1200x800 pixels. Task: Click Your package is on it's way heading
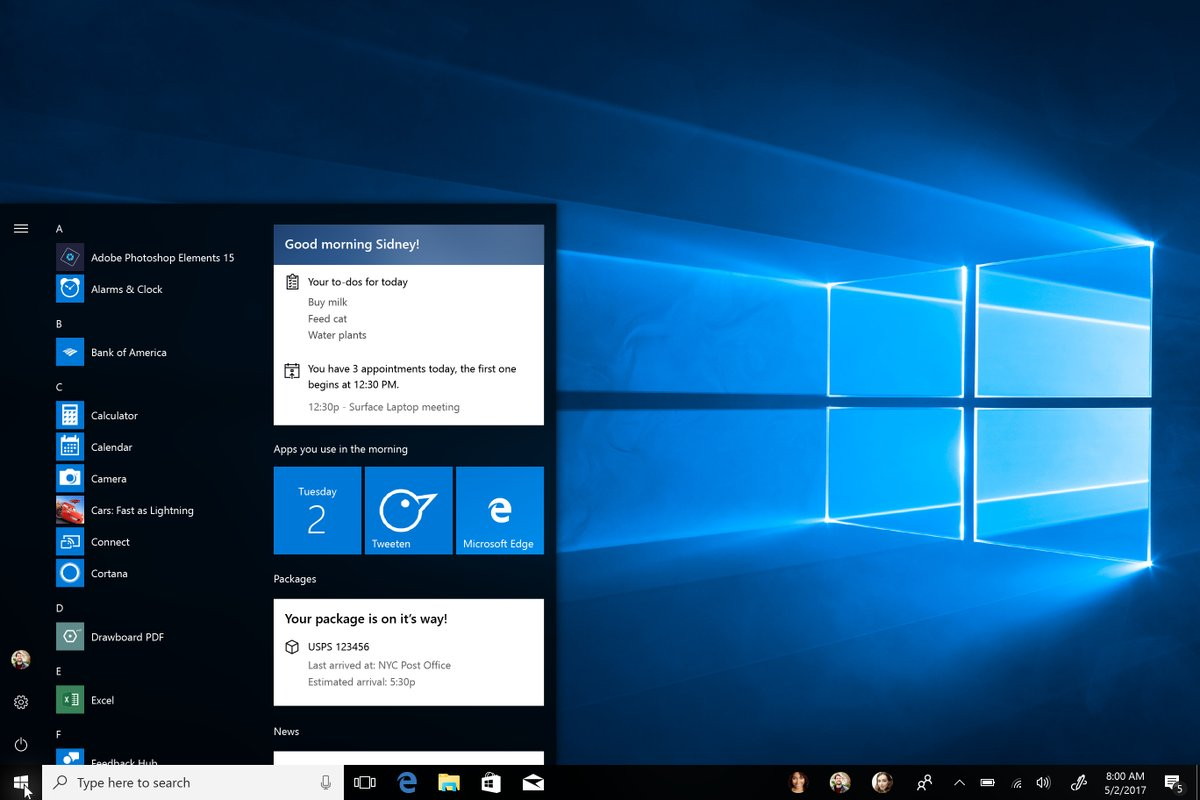366,619
